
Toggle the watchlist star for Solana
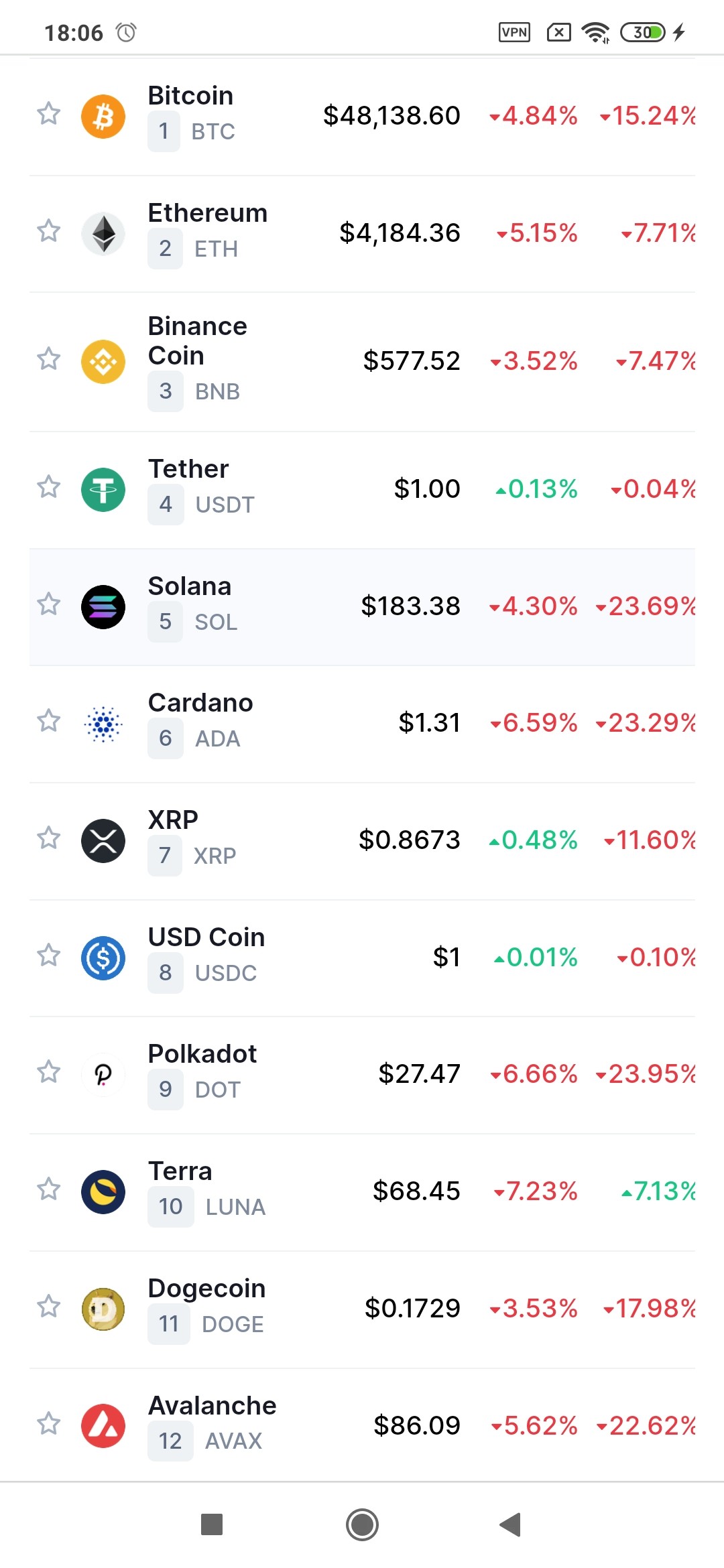pos(48,604)
